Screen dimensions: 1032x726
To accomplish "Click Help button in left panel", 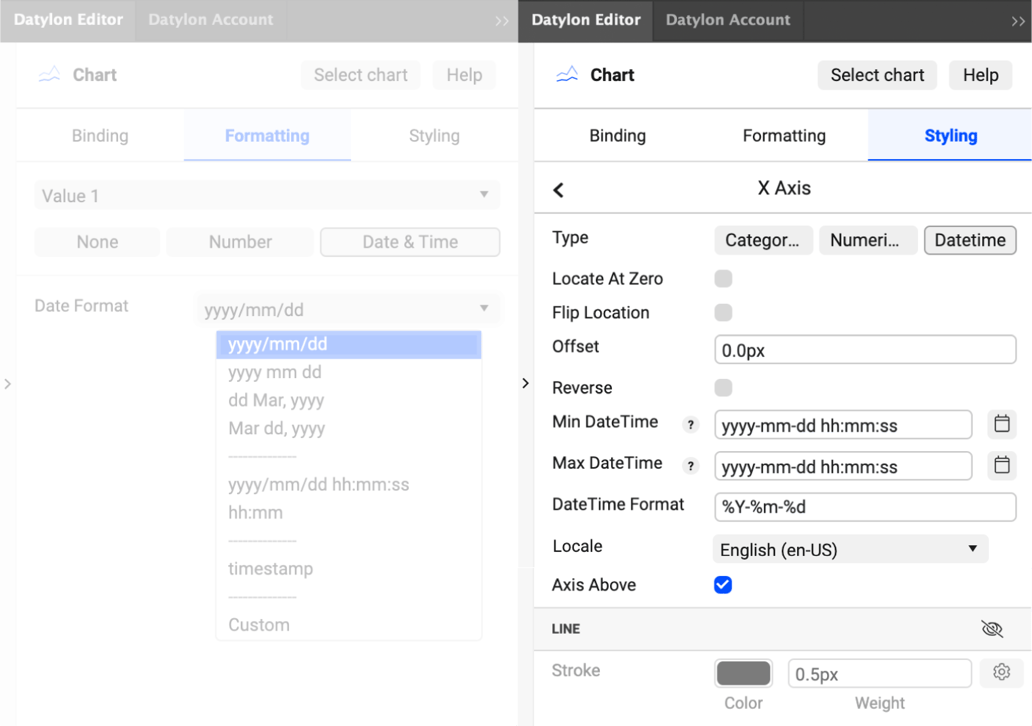I will [x=464, y=75].
